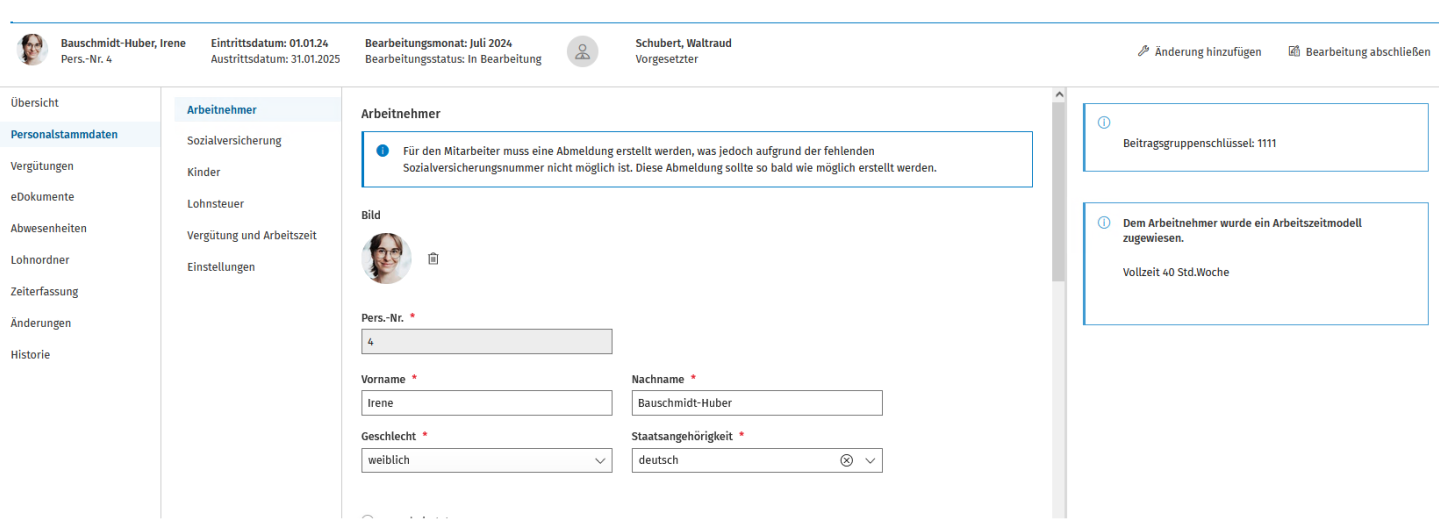
Task: Click the Bearbeitung abschließen icon
Action: pyautogui.click(x=1294, y=51)
